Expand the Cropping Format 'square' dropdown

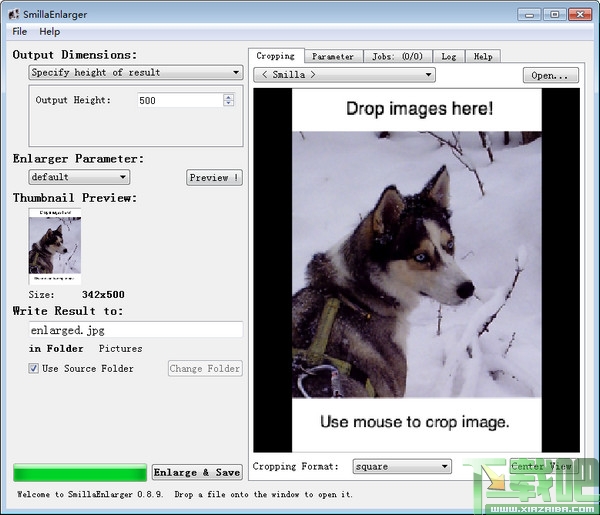402,466
